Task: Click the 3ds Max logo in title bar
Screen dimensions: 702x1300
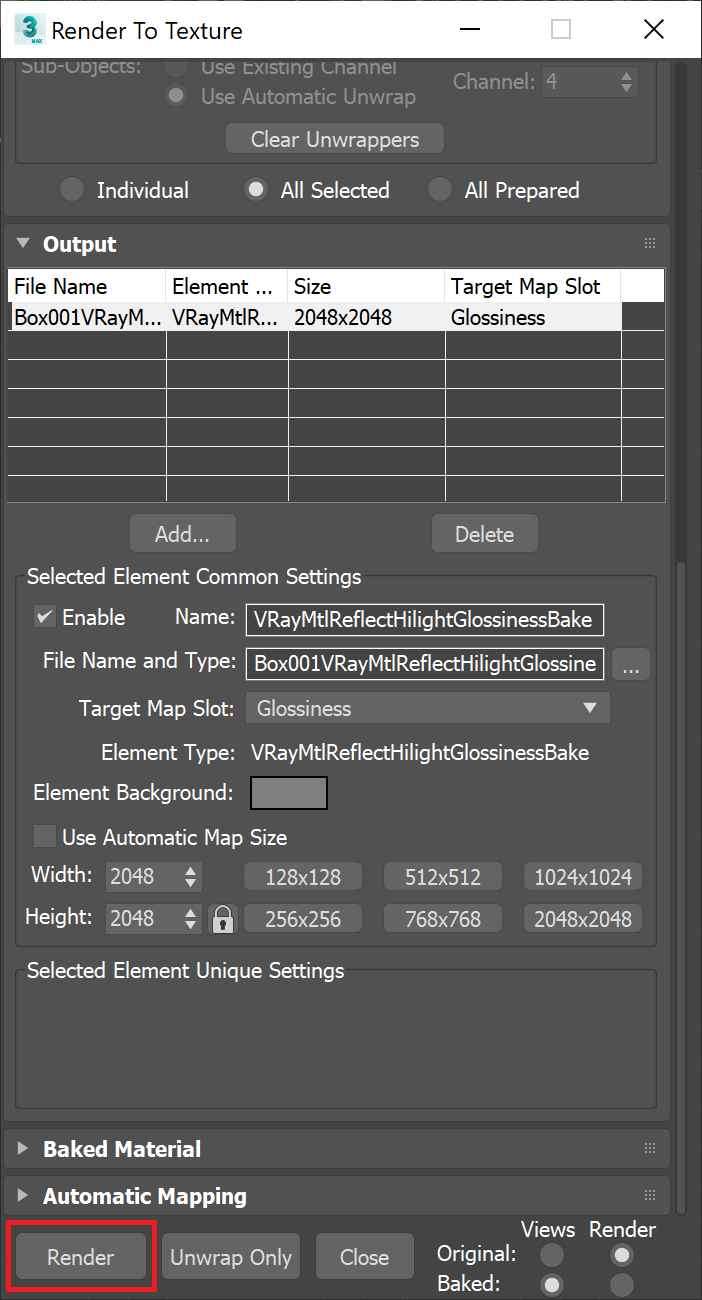Action: tap(28, 29)
